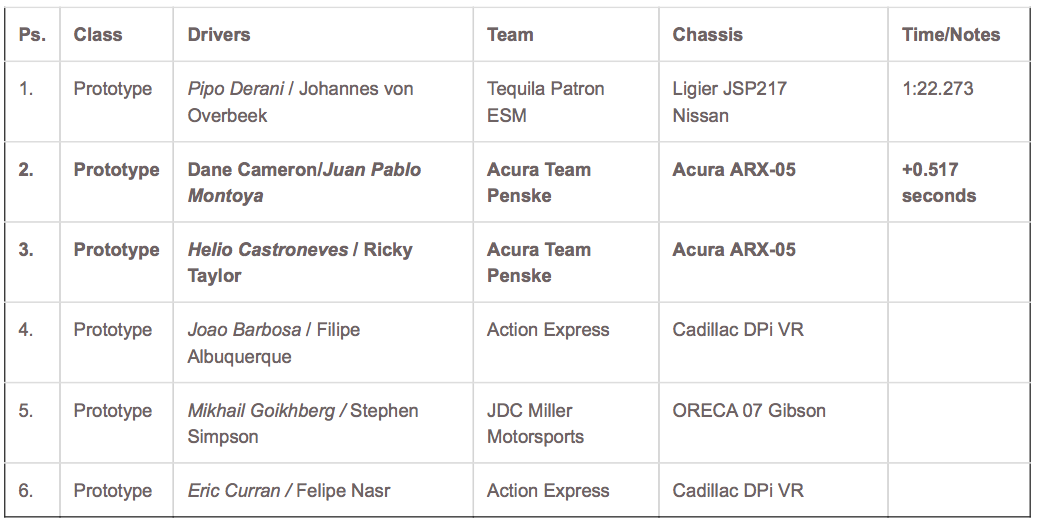The height and width of the screenshot is (526, 1039).
Task: Select the Mikhail Goikhberg / Stephen Simpson cell
Action: 303,423
